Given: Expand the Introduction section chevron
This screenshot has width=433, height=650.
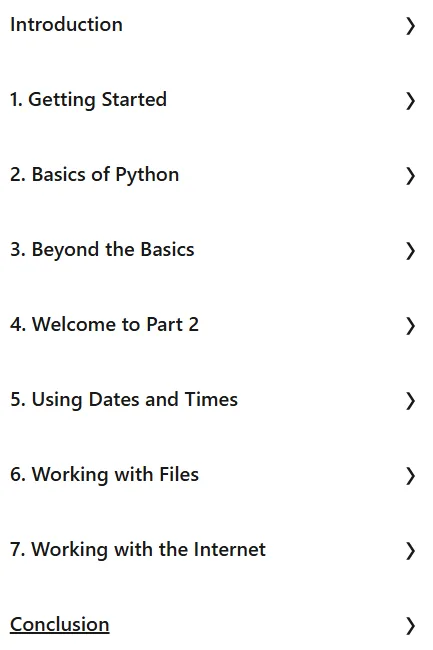Looking at the screenshot, I should pos(410,26).
